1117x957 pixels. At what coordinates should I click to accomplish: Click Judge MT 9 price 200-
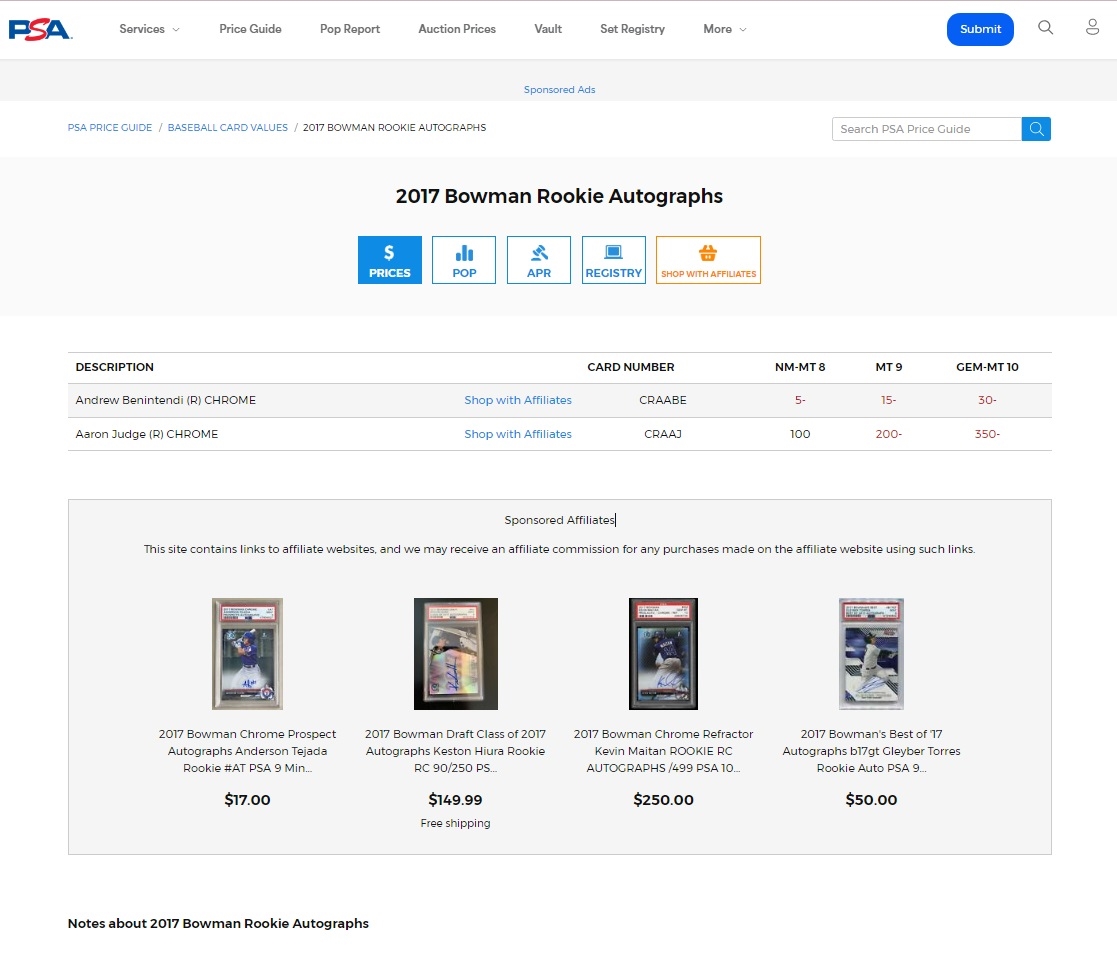pyautogui.click(x=888, y=434)
